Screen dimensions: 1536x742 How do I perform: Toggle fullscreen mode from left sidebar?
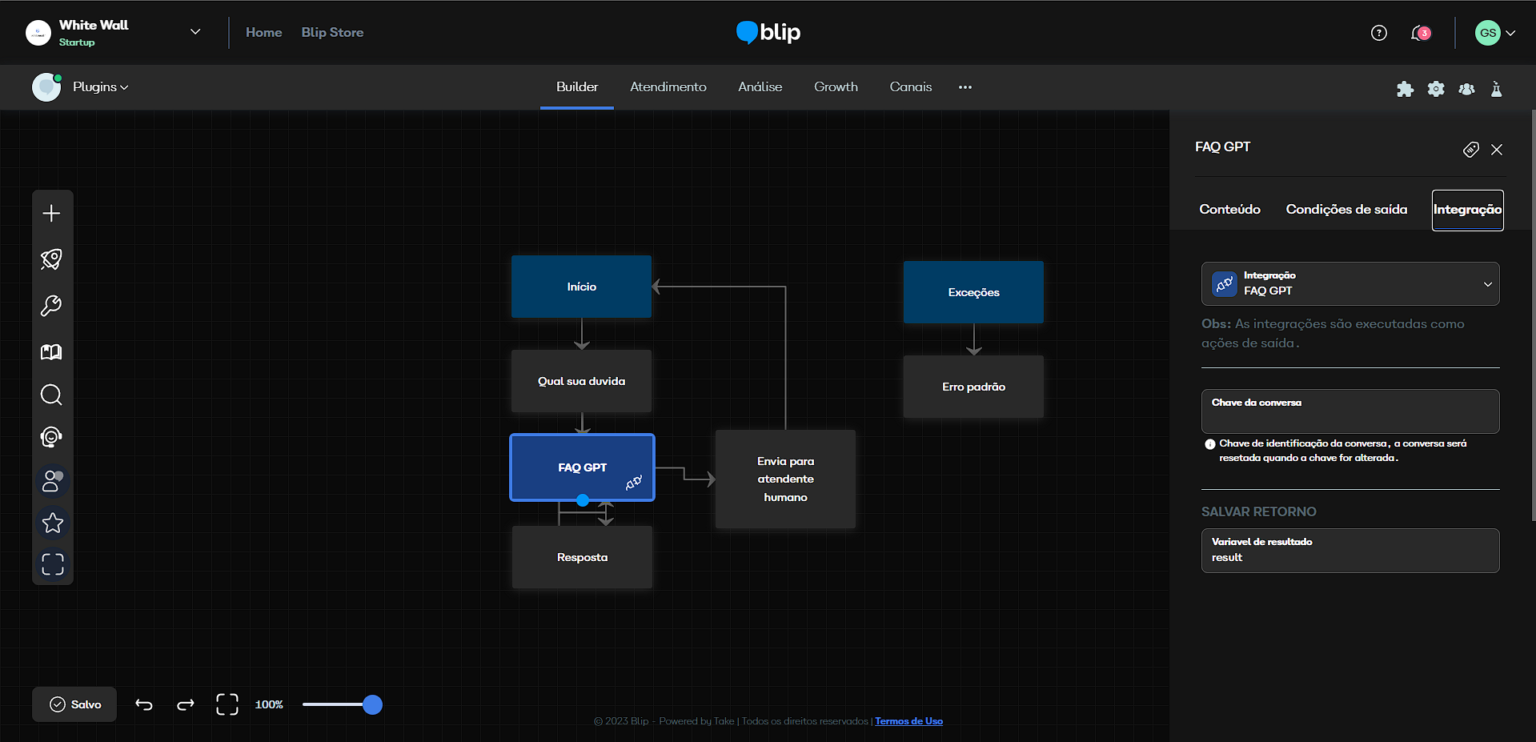pos(51,564)
